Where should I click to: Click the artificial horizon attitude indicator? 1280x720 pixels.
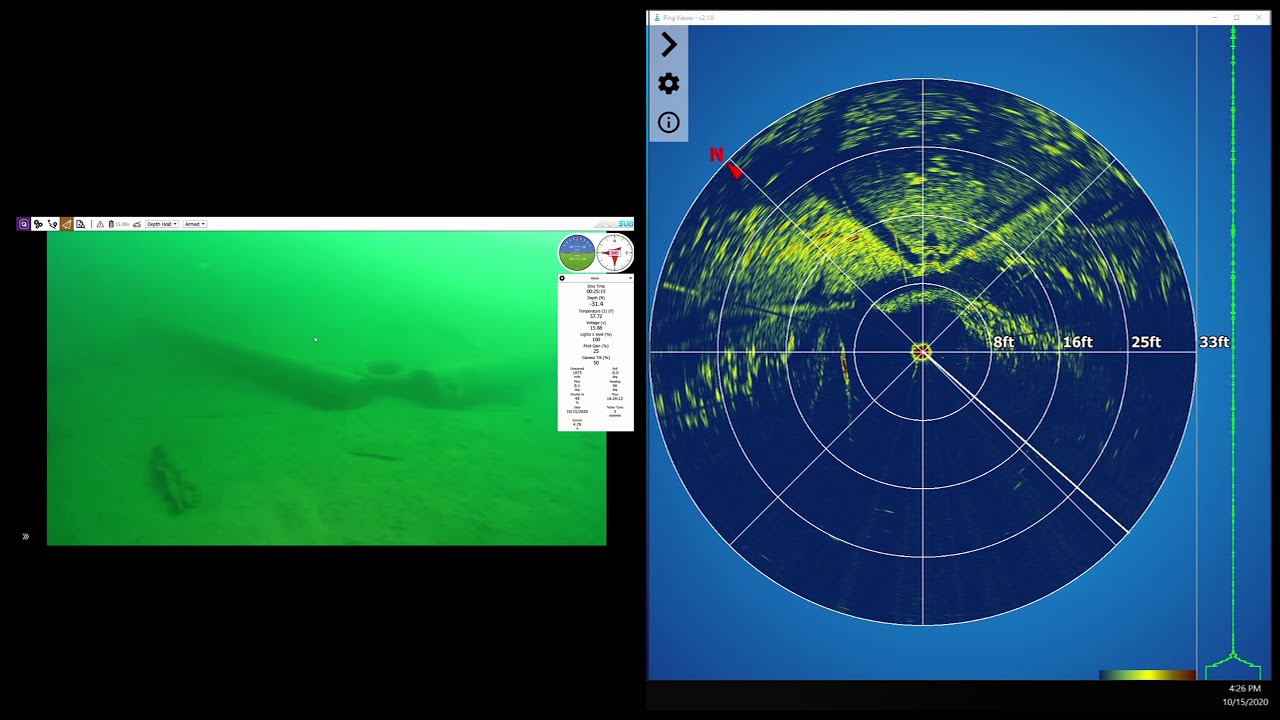[x=577, y=253]
